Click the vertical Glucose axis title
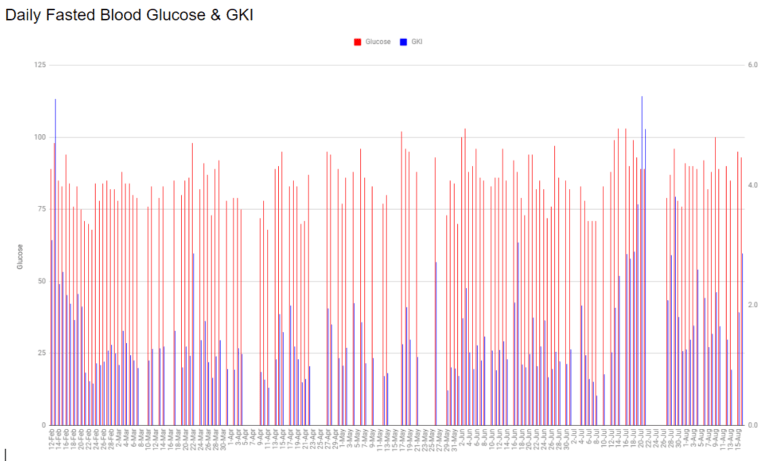The image size is (768, 461). tap(19, 259)
